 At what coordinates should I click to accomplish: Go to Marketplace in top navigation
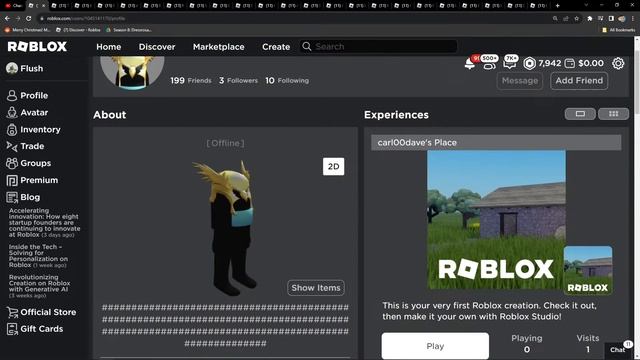218,47
